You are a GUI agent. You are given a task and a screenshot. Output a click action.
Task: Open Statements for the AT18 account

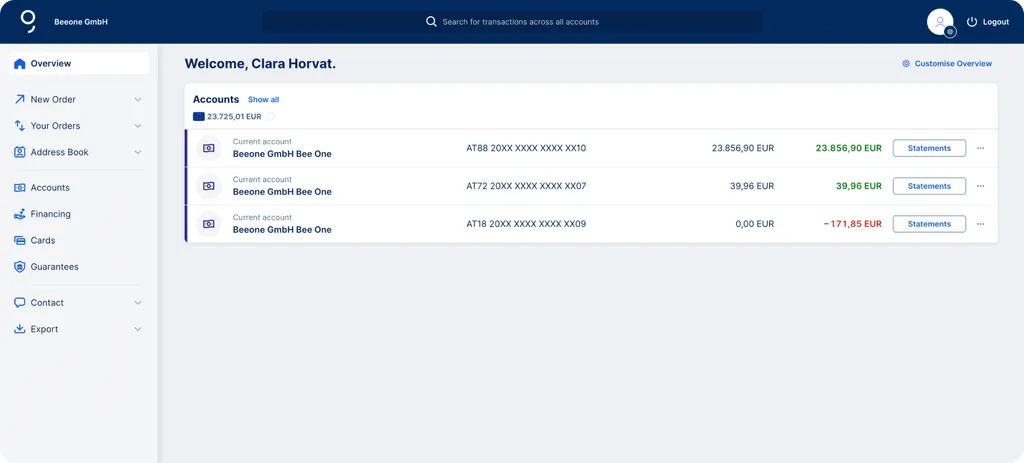pyautogui.click(x=929, y=224)
